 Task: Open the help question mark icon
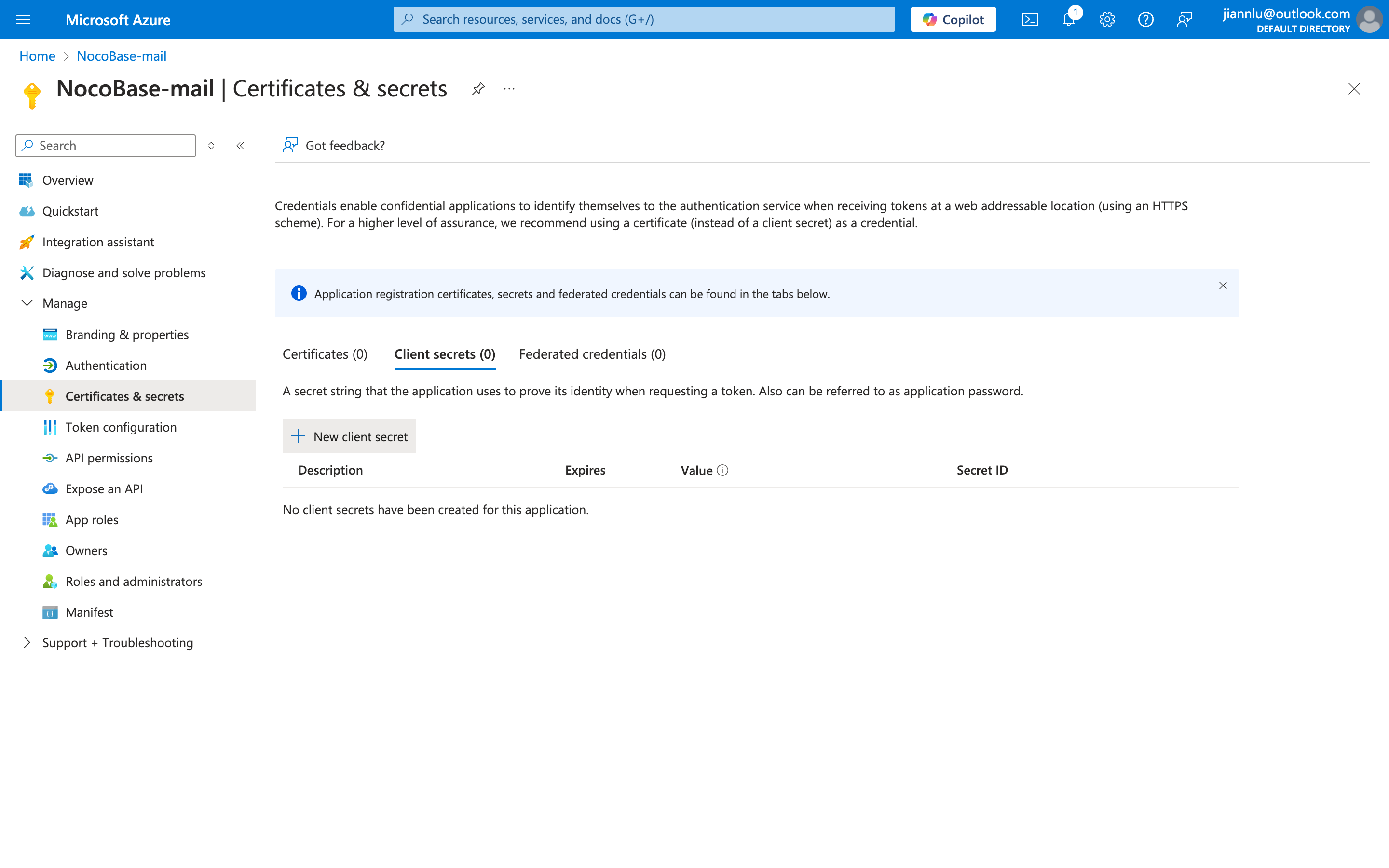point(1145,19)
